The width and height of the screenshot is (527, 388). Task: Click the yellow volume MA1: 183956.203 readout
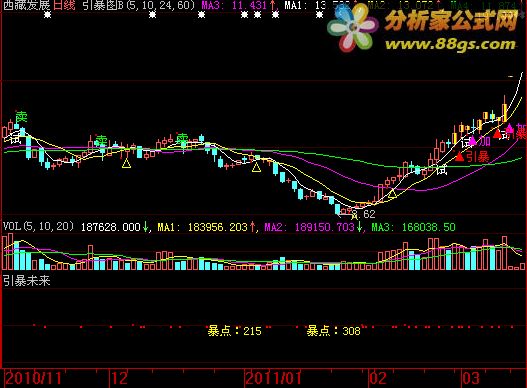click(x=203, y=227)
